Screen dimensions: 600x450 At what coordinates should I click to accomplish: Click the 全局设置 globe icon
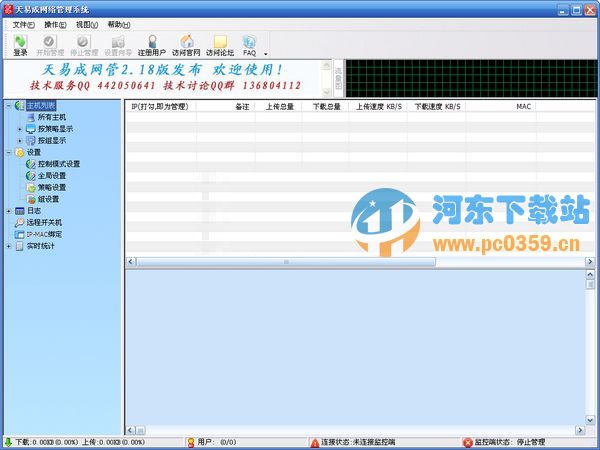(x=31, y=176)
